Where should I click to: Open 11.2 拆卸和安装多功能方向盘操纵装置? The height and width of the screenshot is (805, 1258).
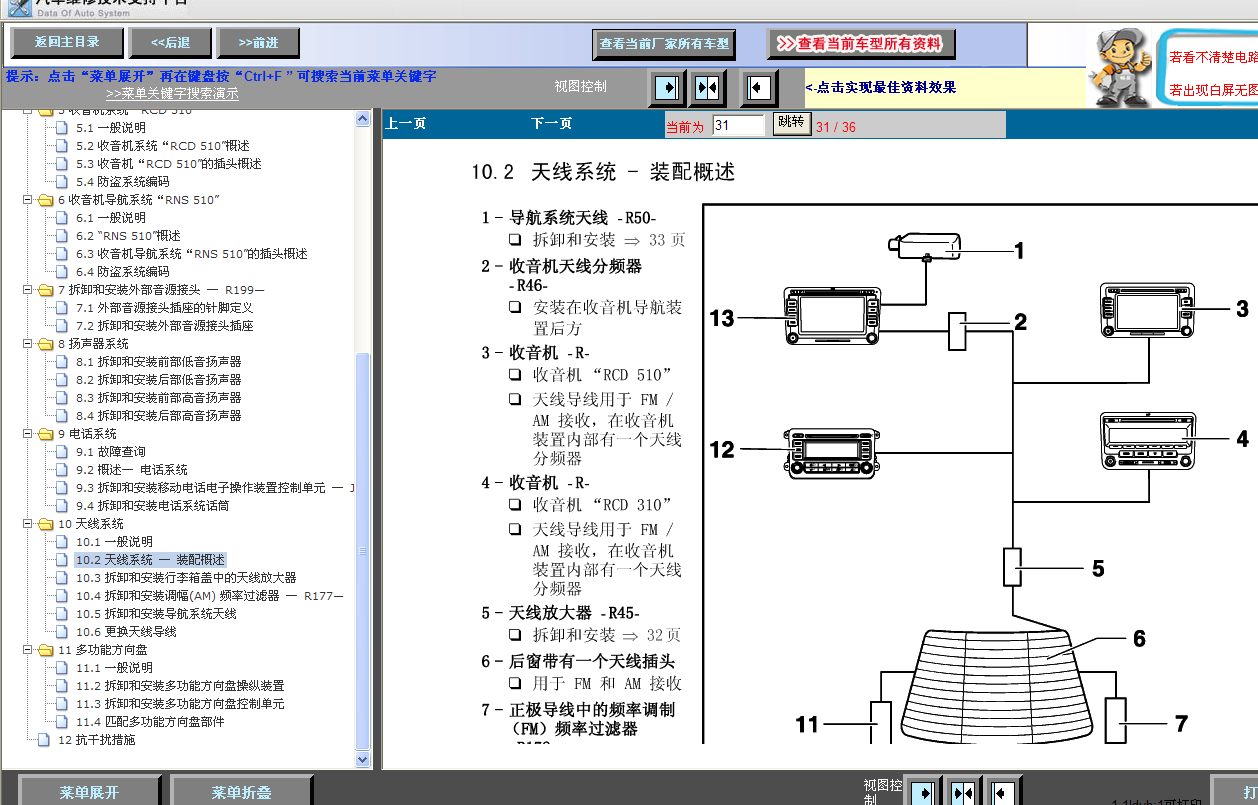click(x=179, y=686)
